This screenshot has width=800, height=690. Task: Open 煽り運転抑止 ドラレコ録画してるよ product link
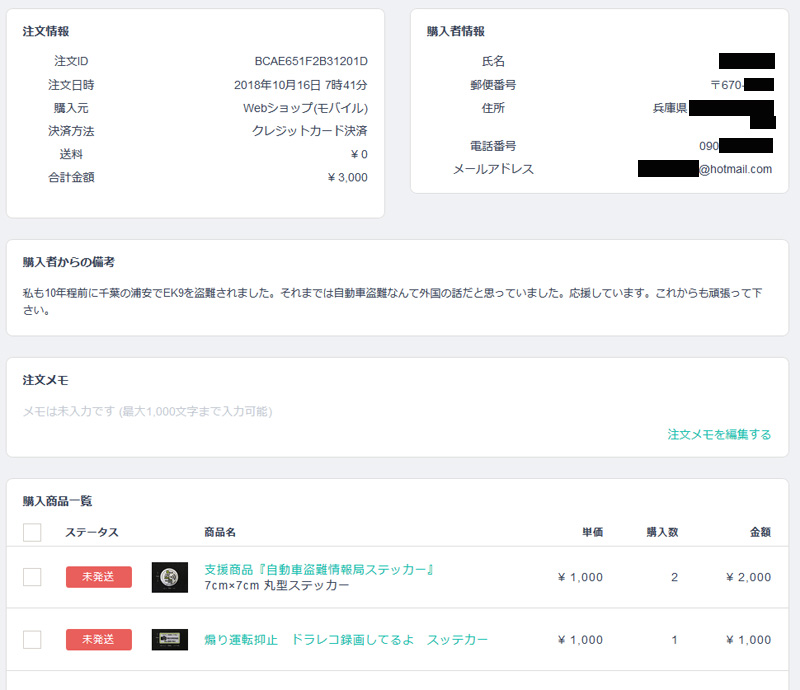click(346, 640)
